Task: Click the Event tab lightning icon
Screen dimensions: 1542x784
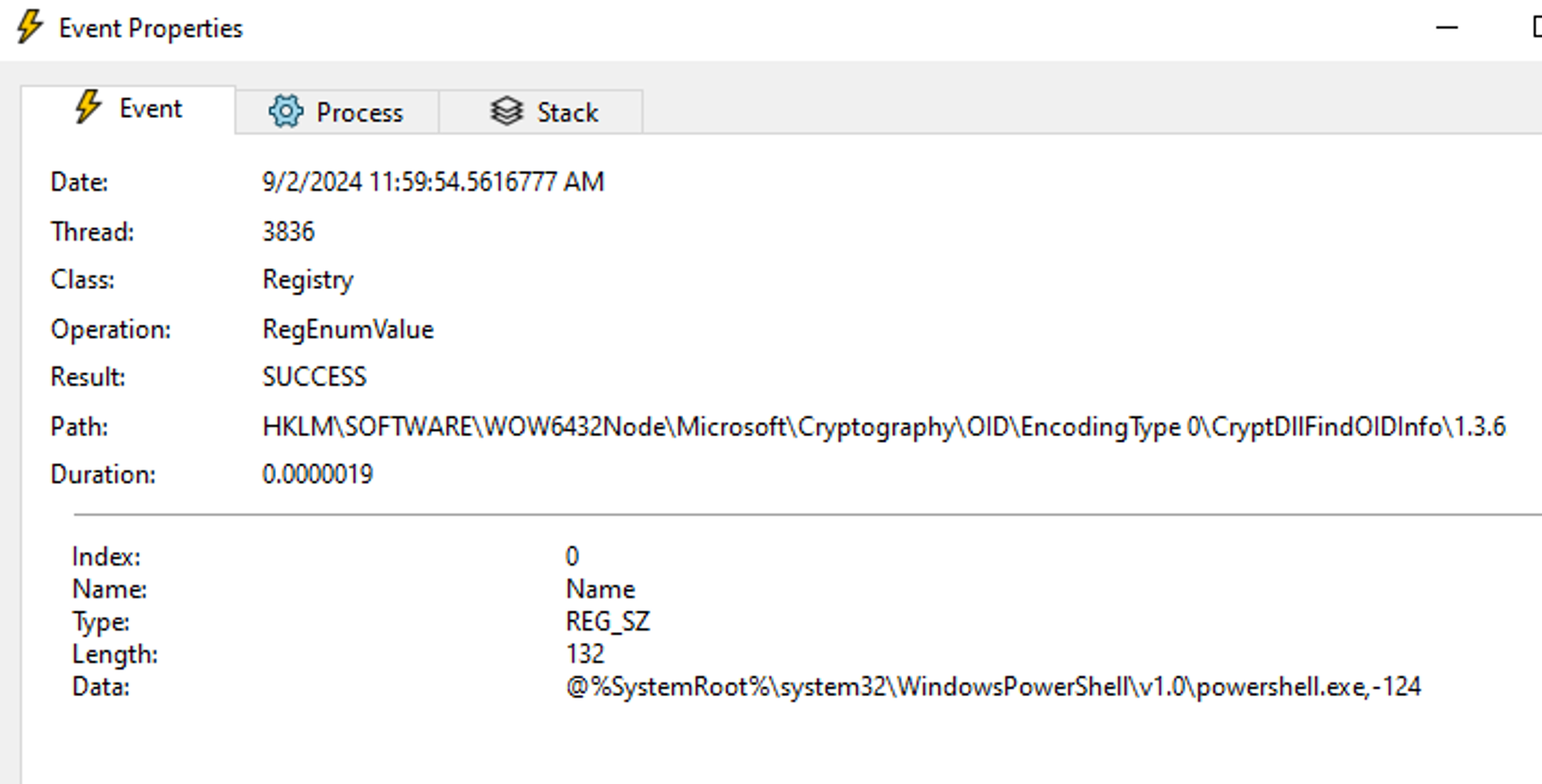Action: [x=88, y=107]
